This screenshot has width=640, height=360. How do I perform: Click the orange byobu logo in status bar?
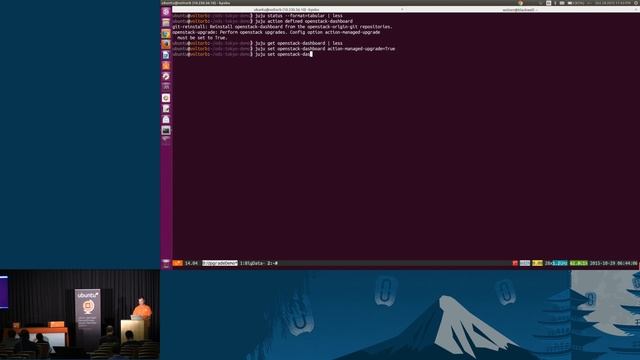point(178,263)
